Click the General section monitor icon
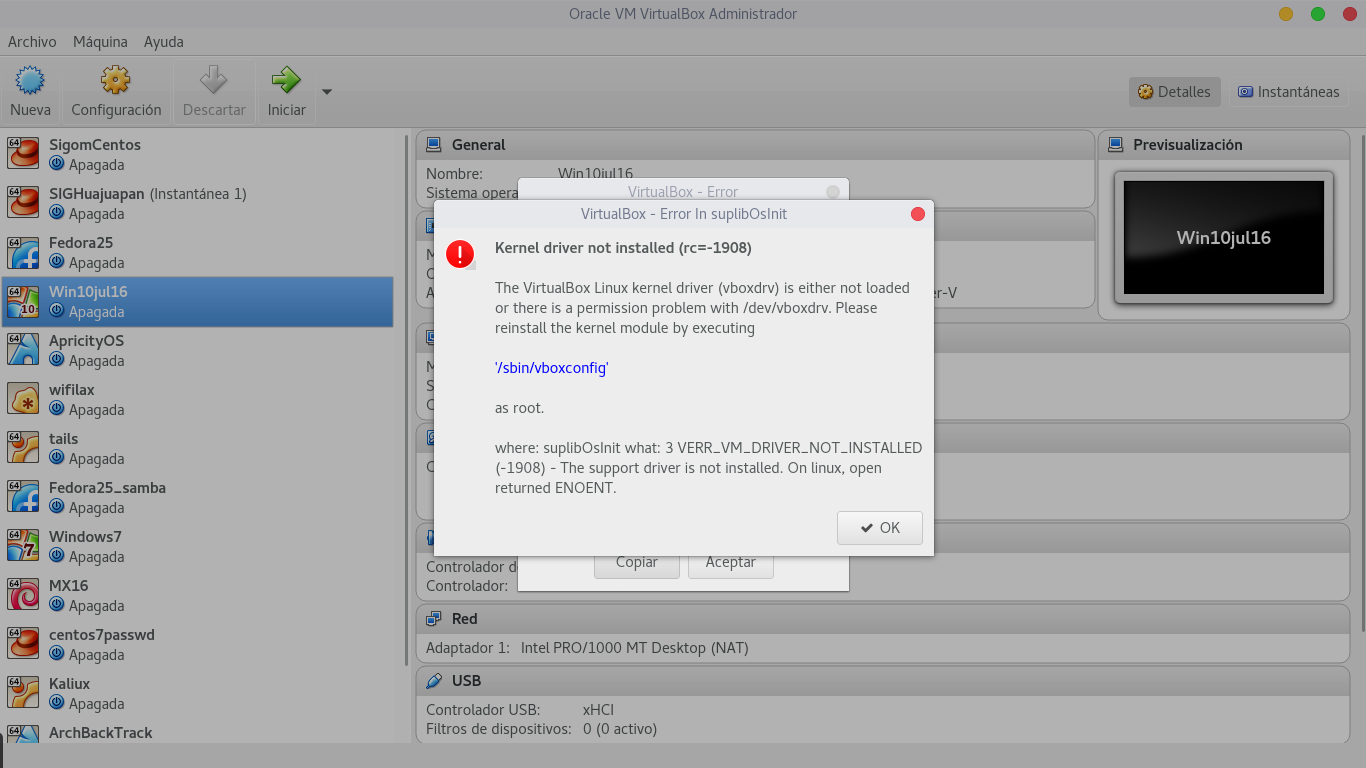1366x768 pixels. [x=434, y=145]
